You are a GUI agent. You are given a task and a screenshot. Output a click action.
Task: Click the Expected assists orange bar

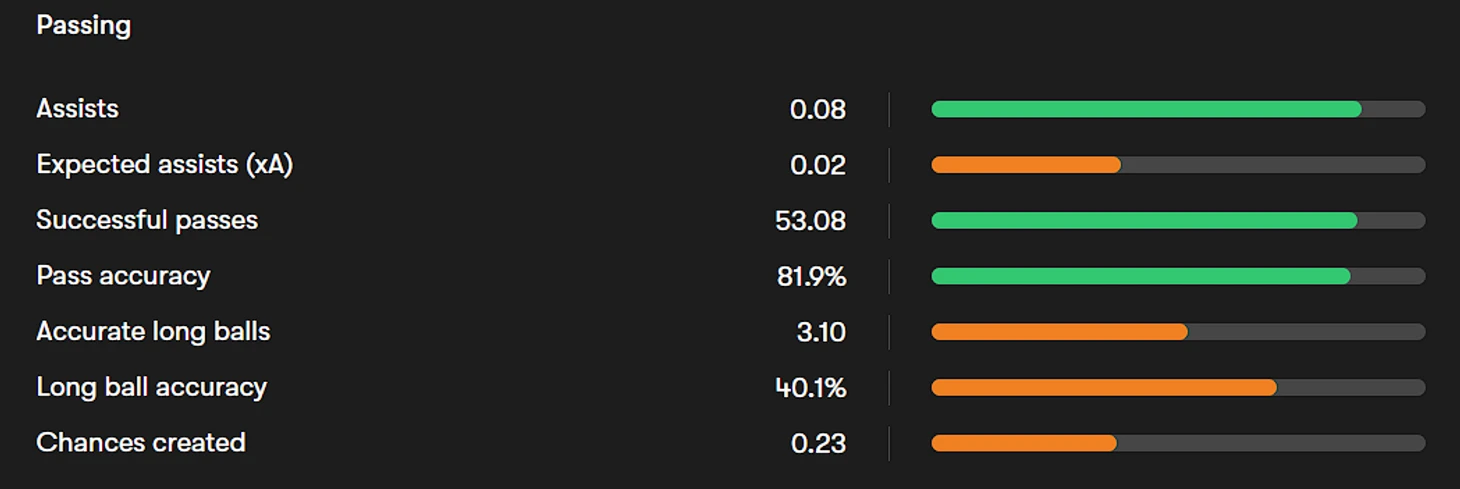(1026, 165)
